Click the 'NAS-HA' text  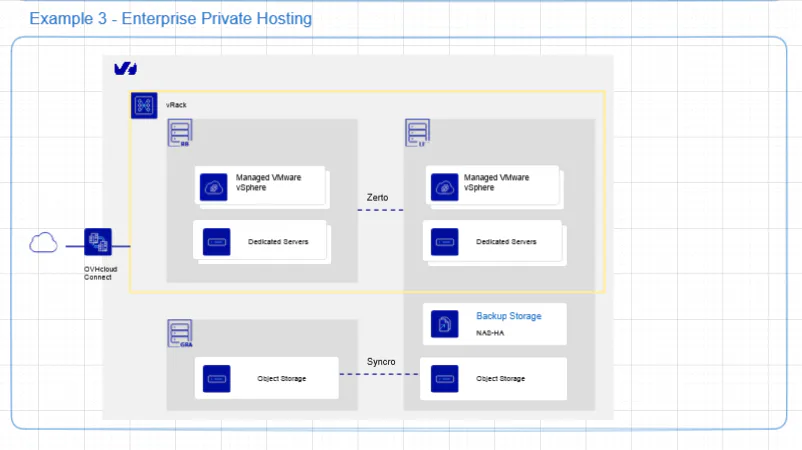490,333
